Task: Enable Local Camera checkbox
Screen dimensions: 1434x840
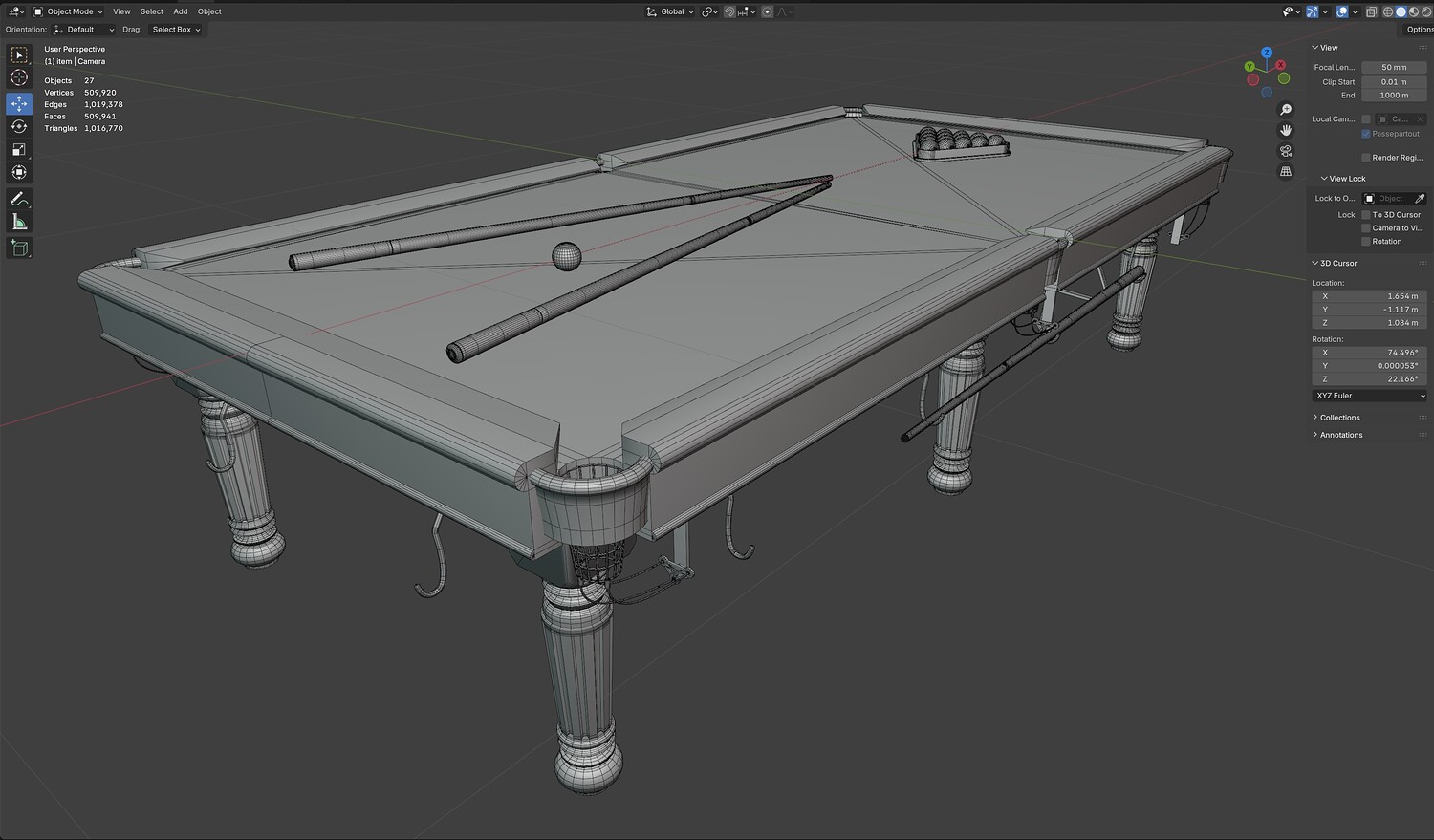Action: tap(1366, 119)
